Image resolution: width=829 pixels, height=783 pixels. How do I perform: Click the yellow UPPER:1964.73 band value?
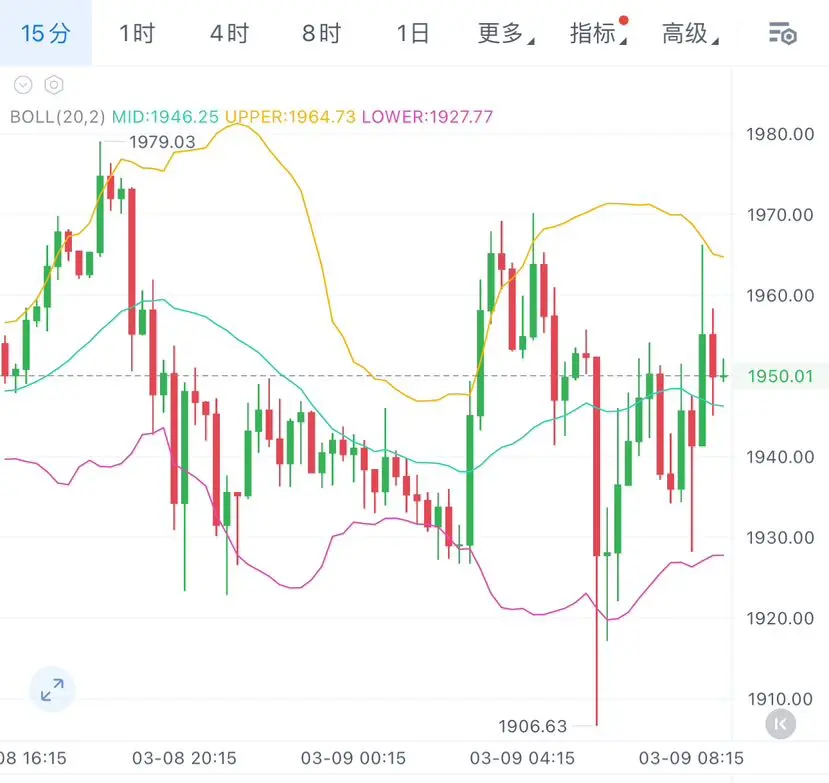pos(290,116)
